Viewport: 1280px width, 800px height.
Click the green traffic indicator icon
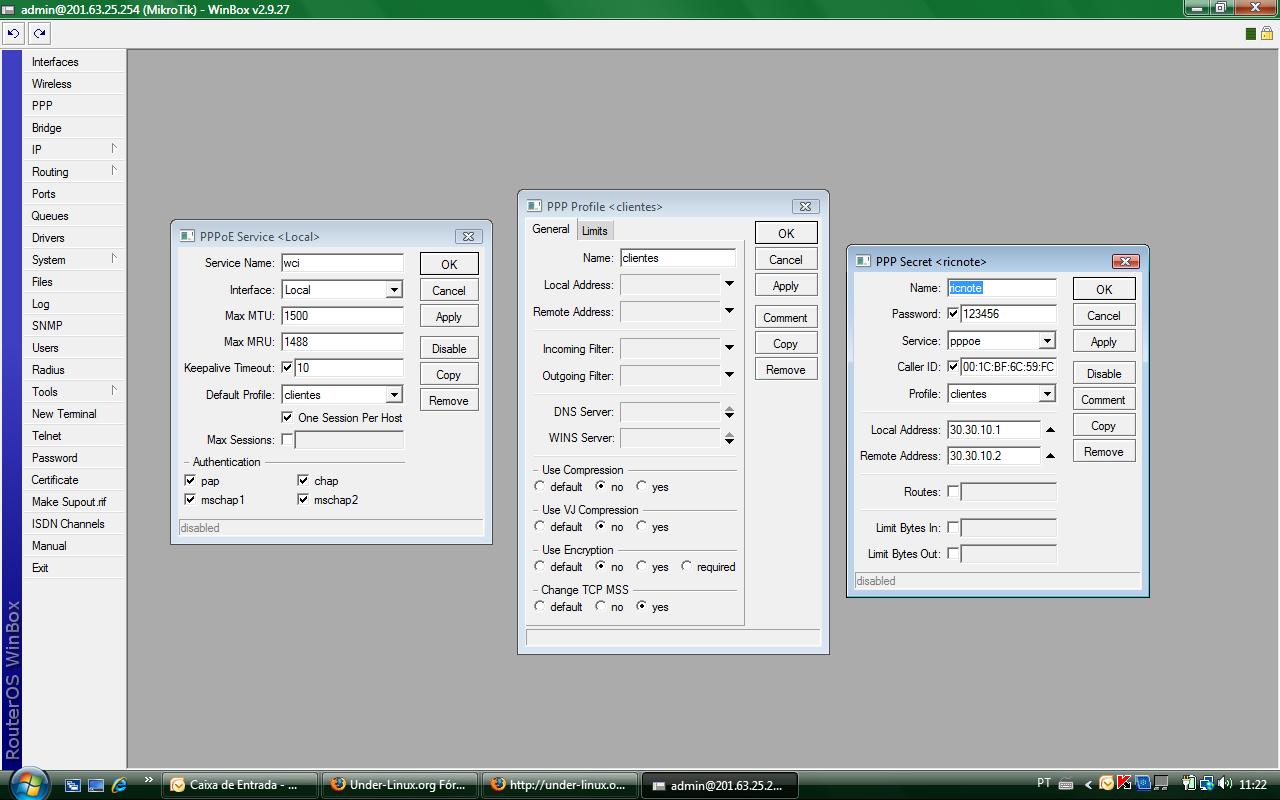coord(1251,34)
